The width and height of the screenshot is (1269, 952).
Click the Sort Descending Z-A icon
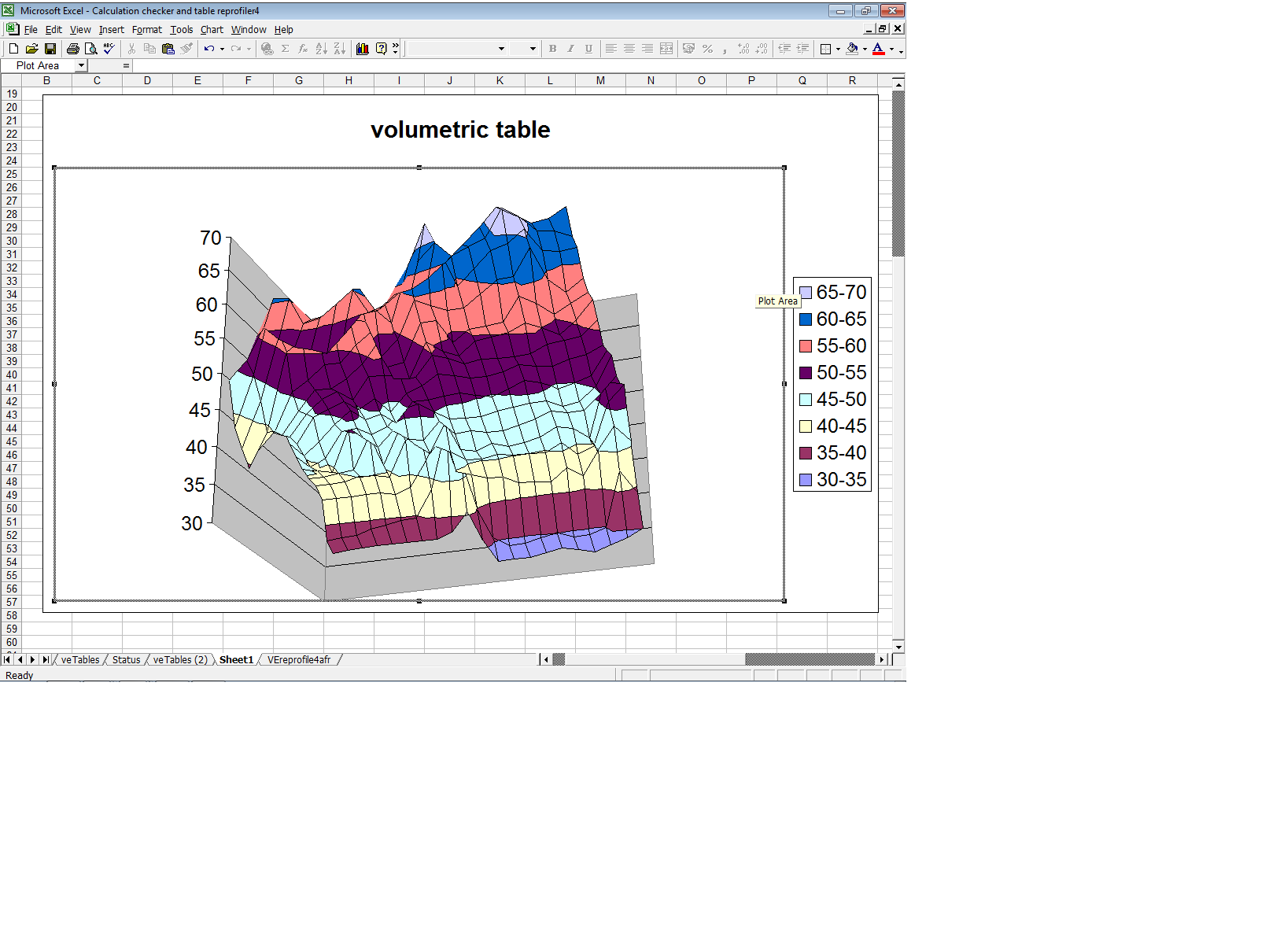tap(340, 49)
